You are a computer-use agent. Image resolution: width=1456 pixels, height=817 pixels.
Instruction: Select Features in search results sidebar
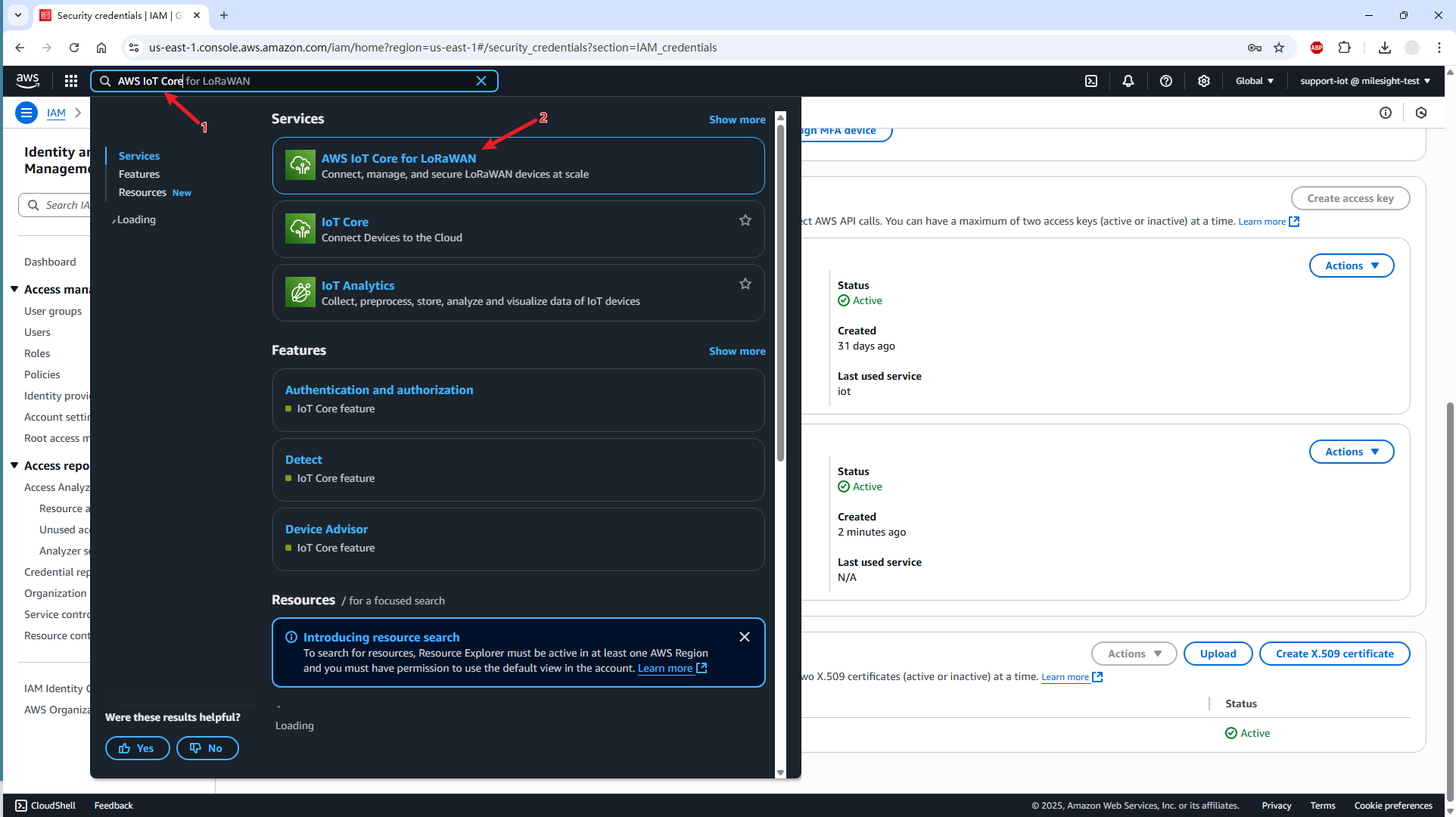(139, 174)
